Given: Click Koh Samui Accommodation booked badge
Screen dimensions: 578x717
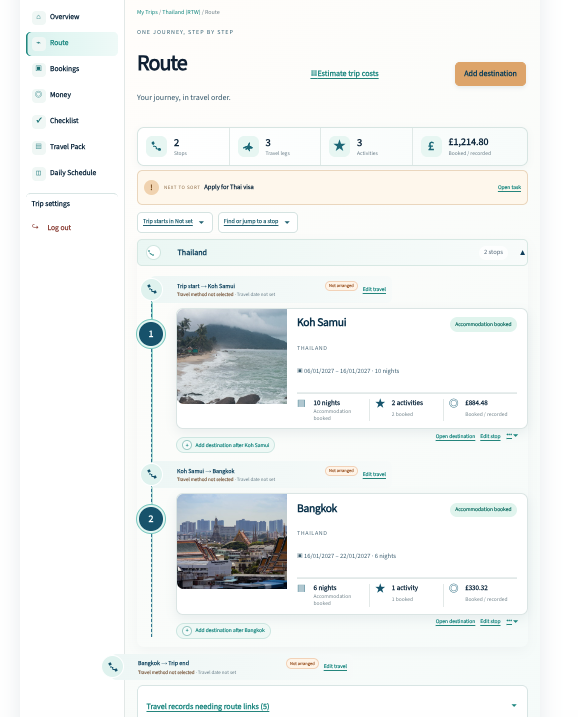Looking at the screenshot, I should [483, 324].
